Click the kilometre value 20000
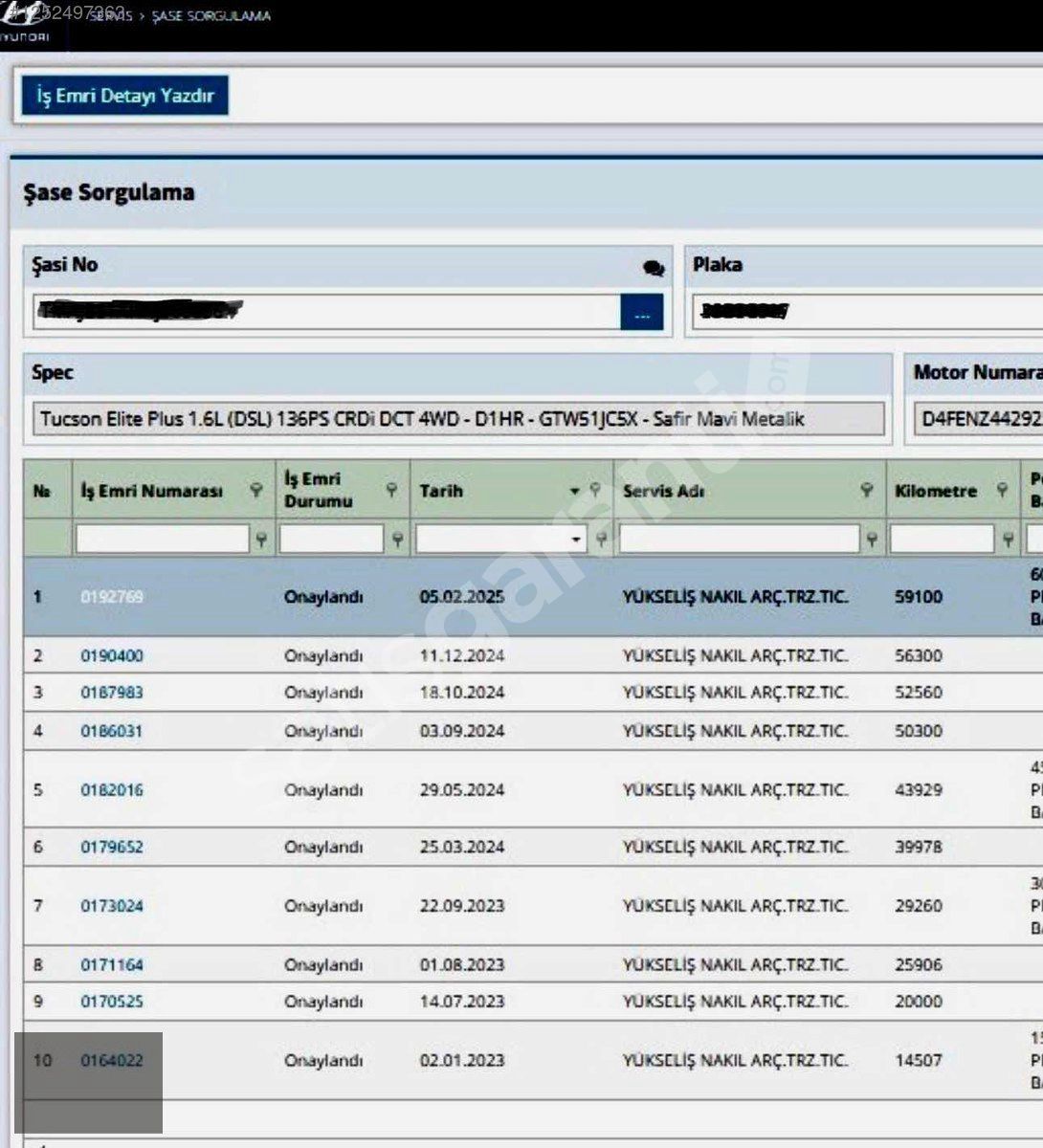 coord(919,1002)
